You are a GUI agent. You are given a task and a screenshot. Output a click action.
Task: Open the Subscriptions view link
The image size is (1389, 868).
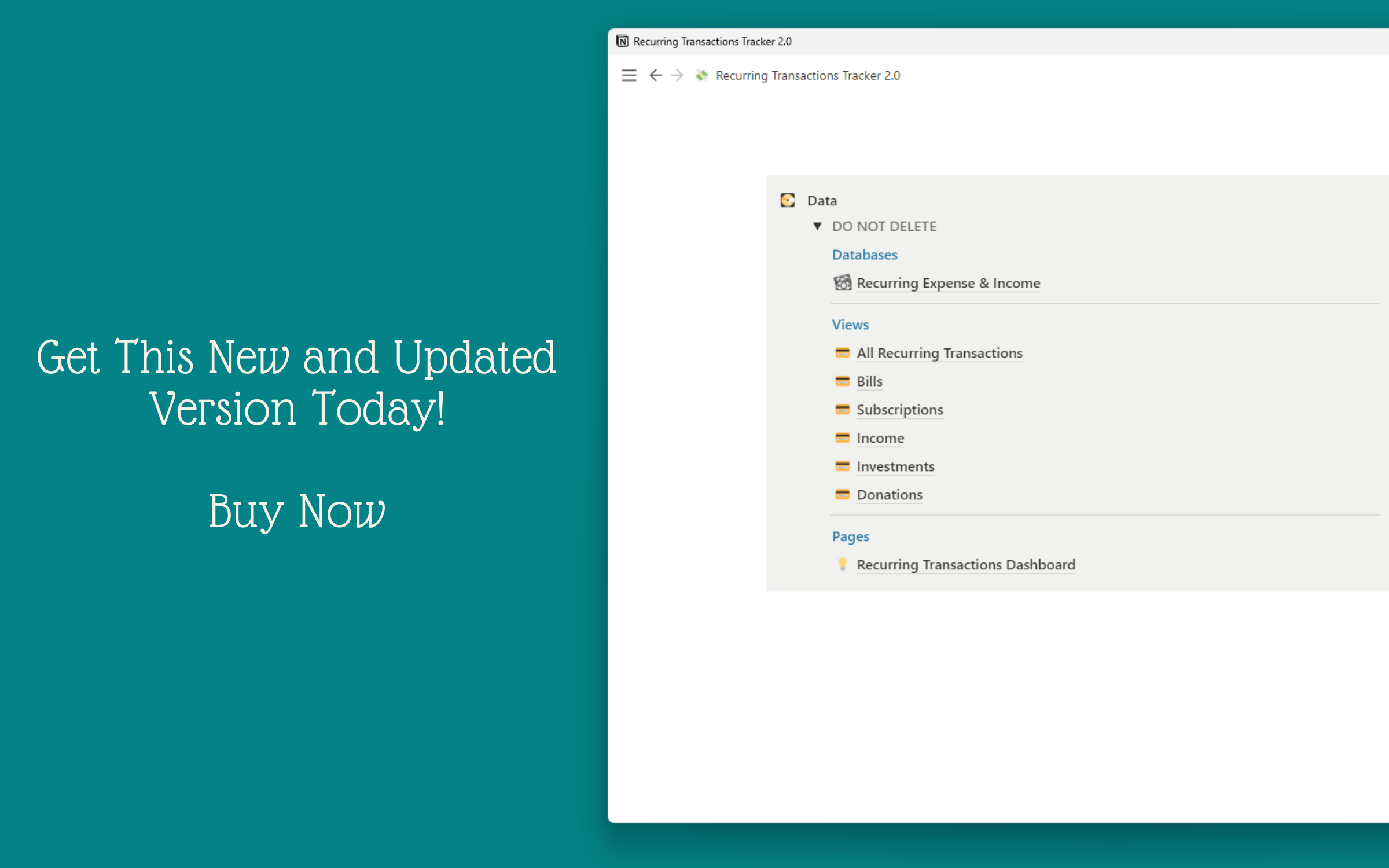point(899,410)
